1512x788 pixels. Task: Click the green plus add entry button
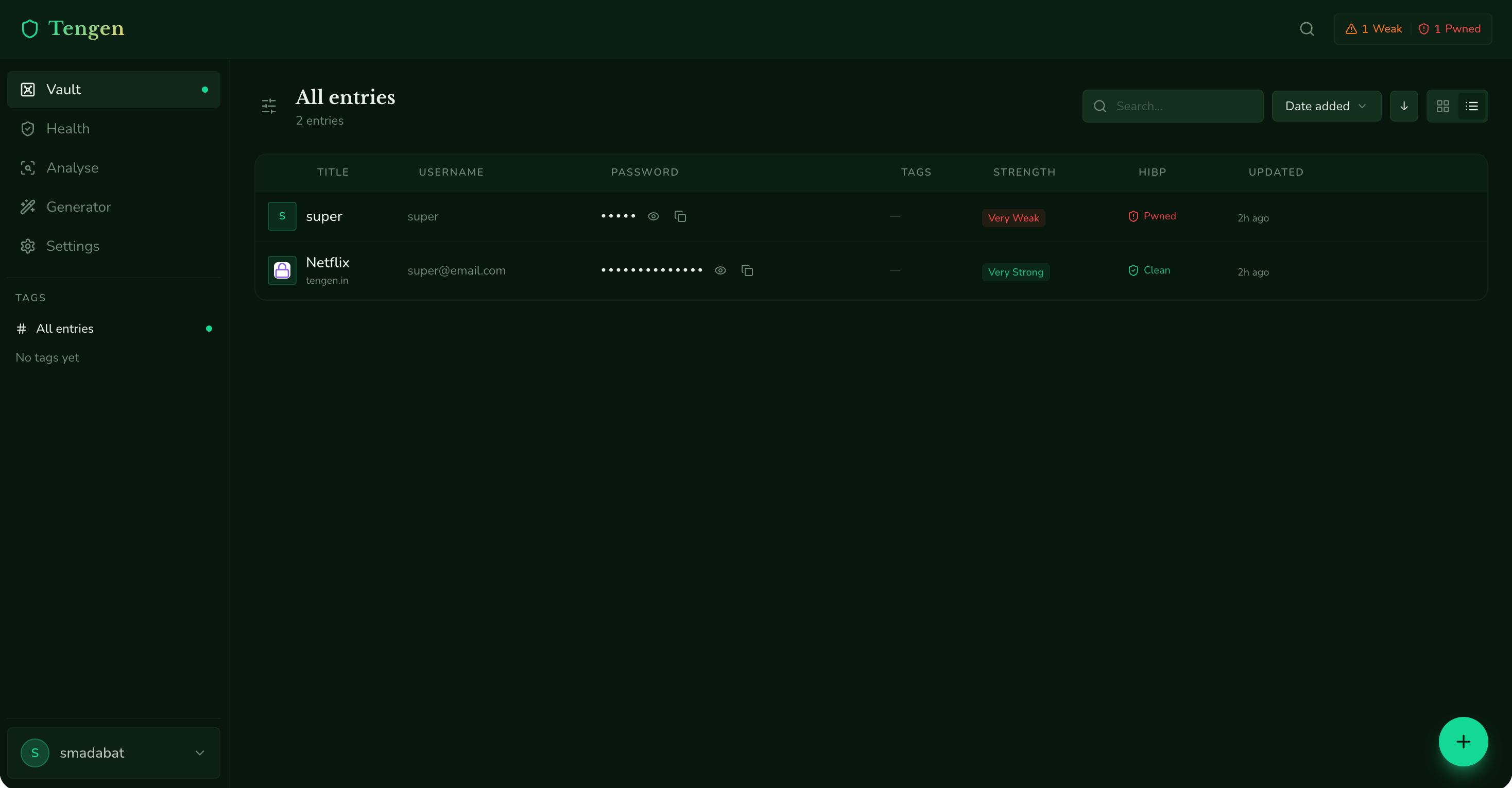[1463, 742]
